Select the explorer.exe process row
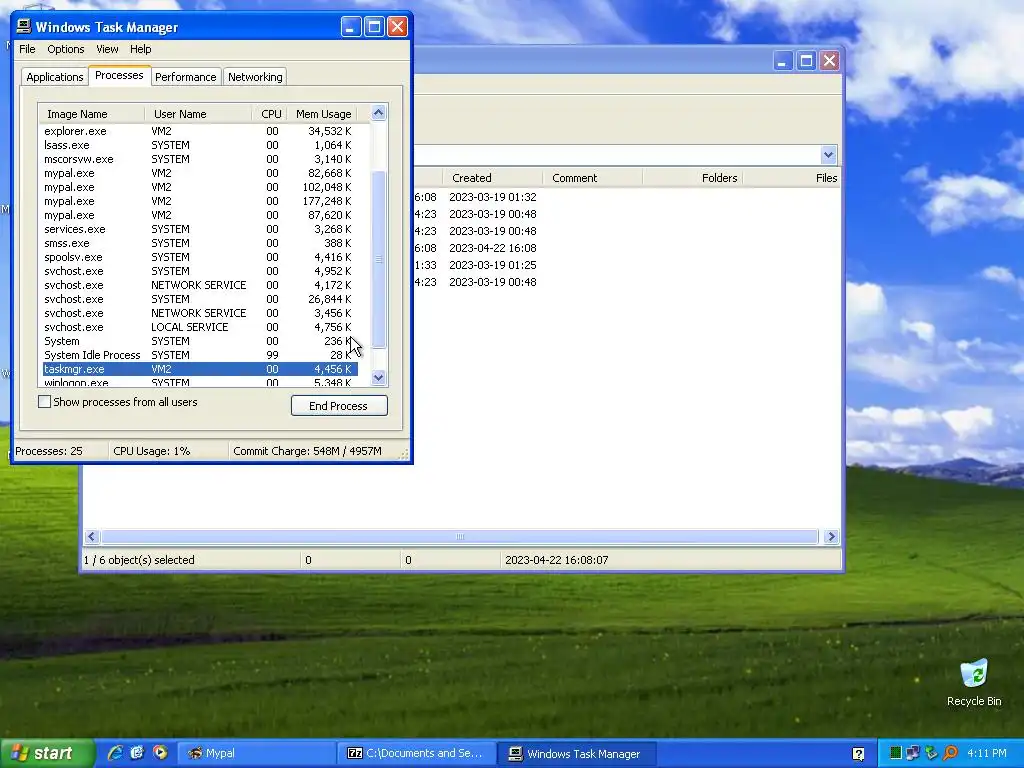Screen dimensions: 1024x768 (199, 131)
